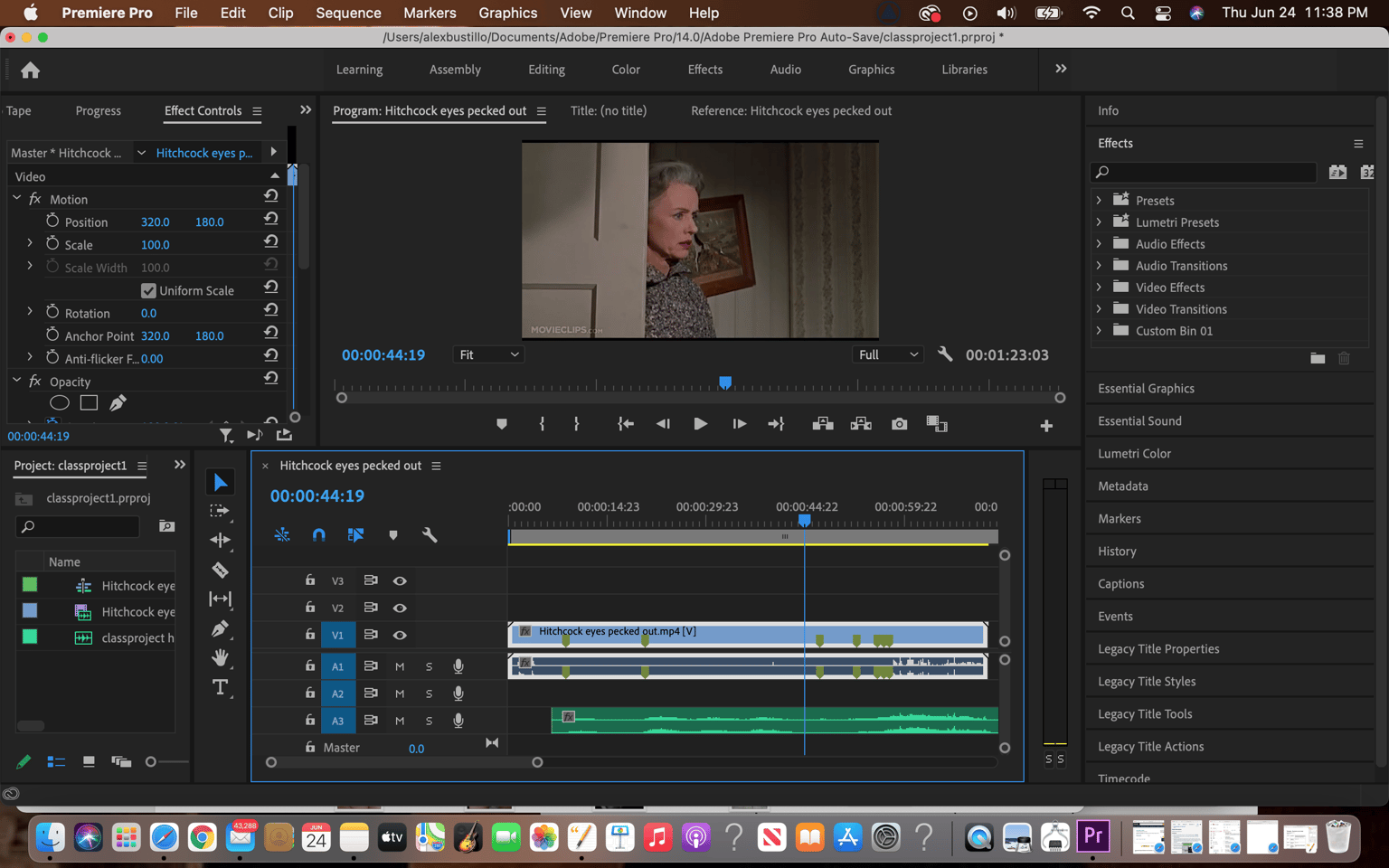This screenshot has width=1389, height=868.
Task: Solo track A2
Action: click(x=429, y=693)
